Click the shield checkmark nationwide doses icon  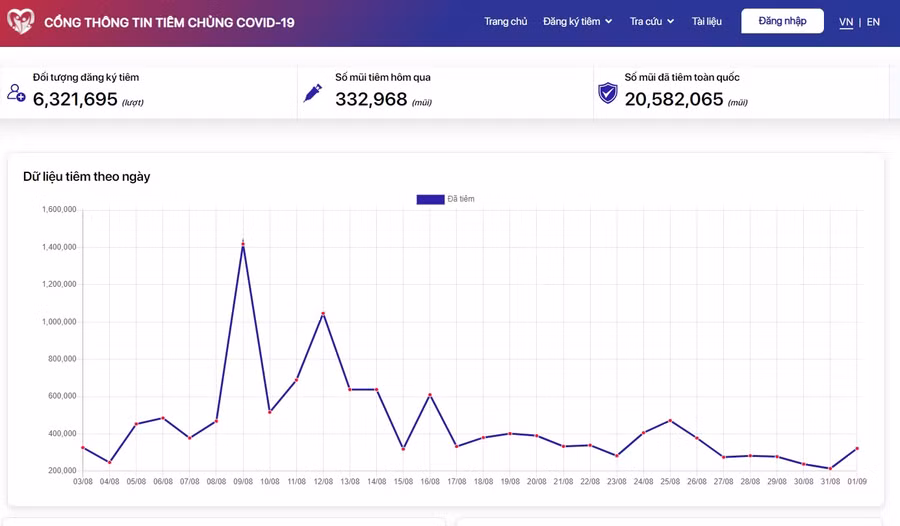point(607,93)
